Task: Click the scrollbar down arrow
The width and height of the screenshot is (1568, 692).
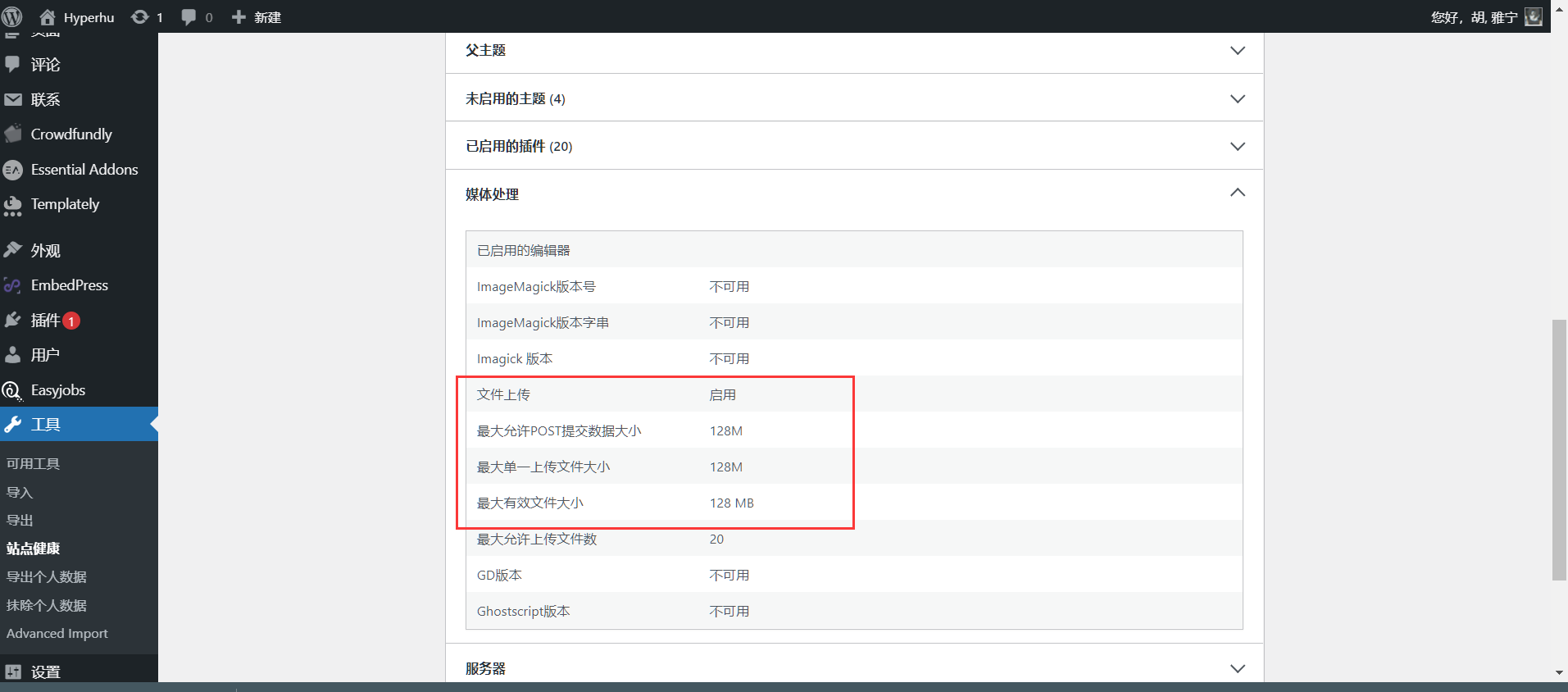Action: [1559, 672]
